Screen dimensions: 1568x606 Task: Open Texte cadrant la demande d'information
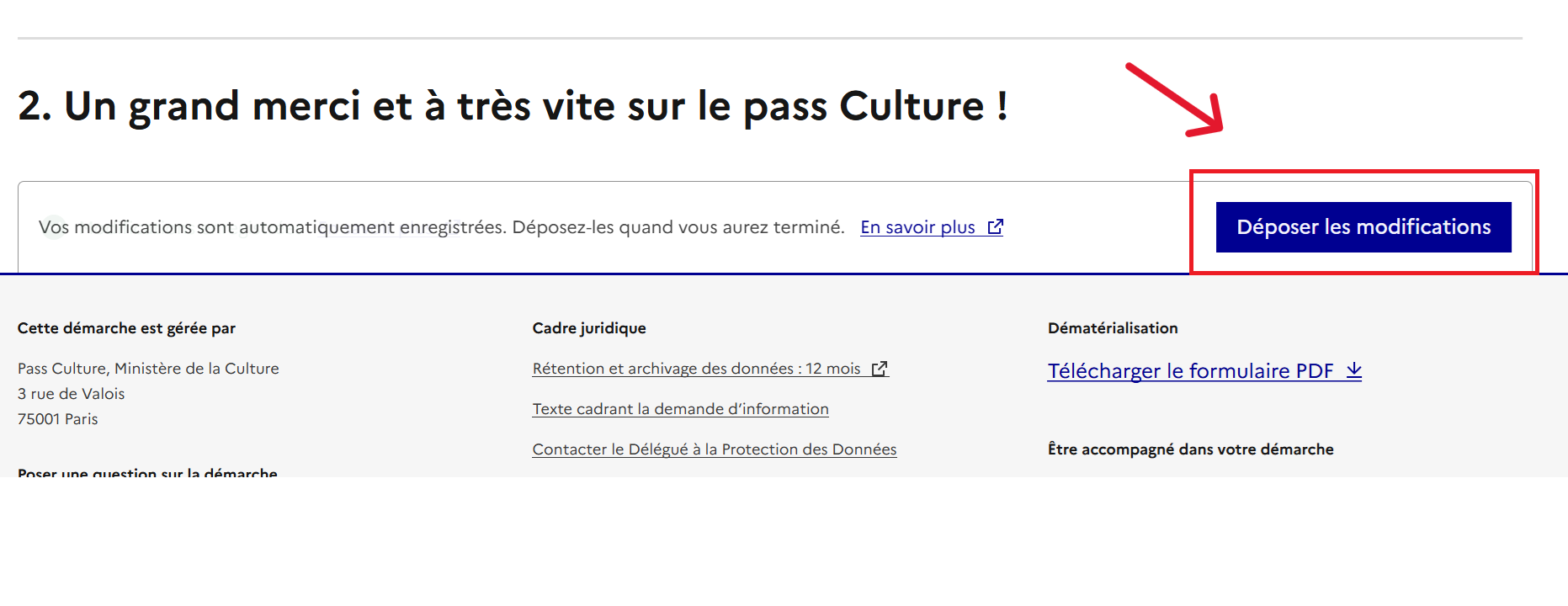click(x=680, y=409)
